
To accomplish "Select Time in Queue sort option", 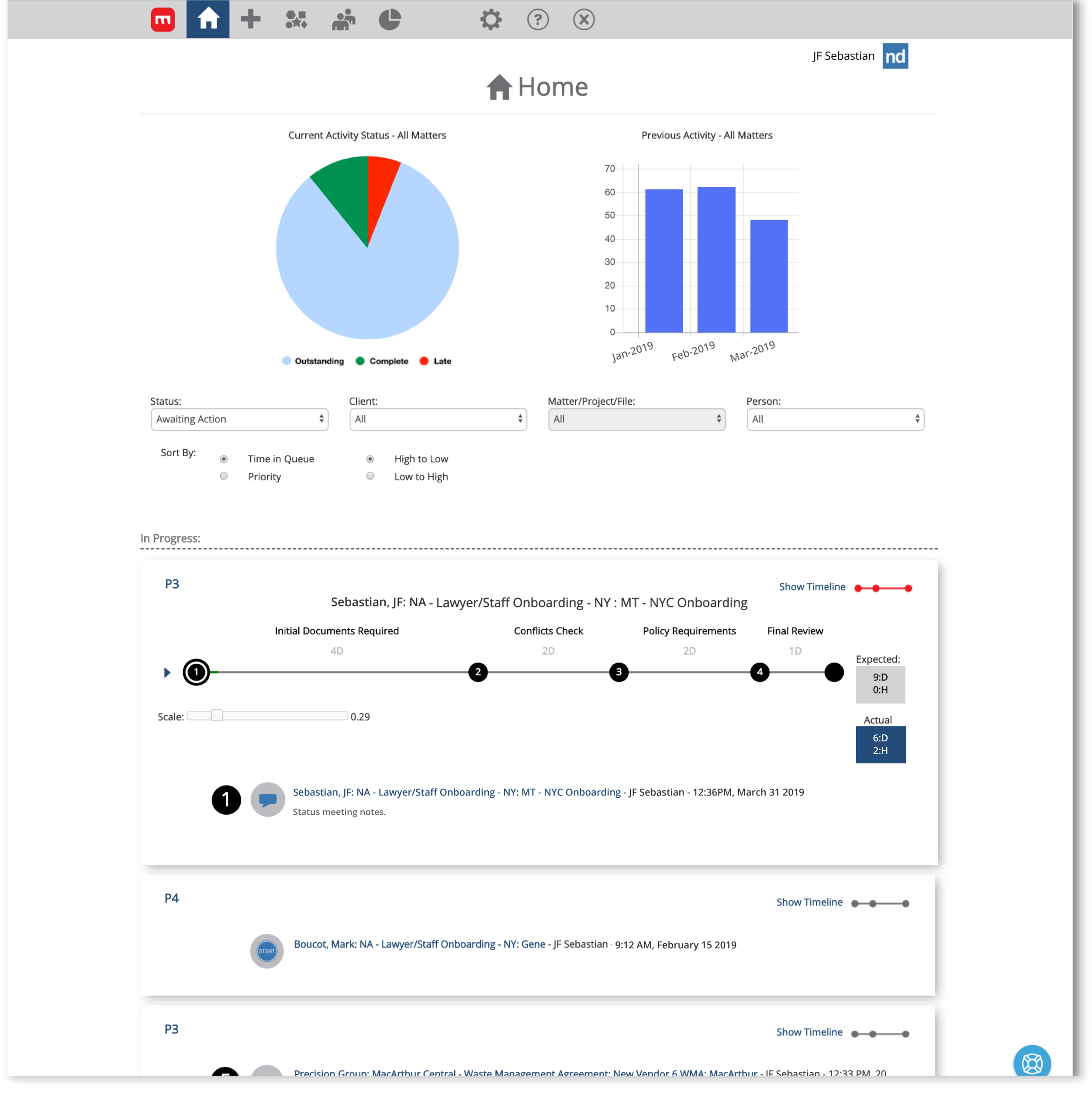I will coord(224,458).
